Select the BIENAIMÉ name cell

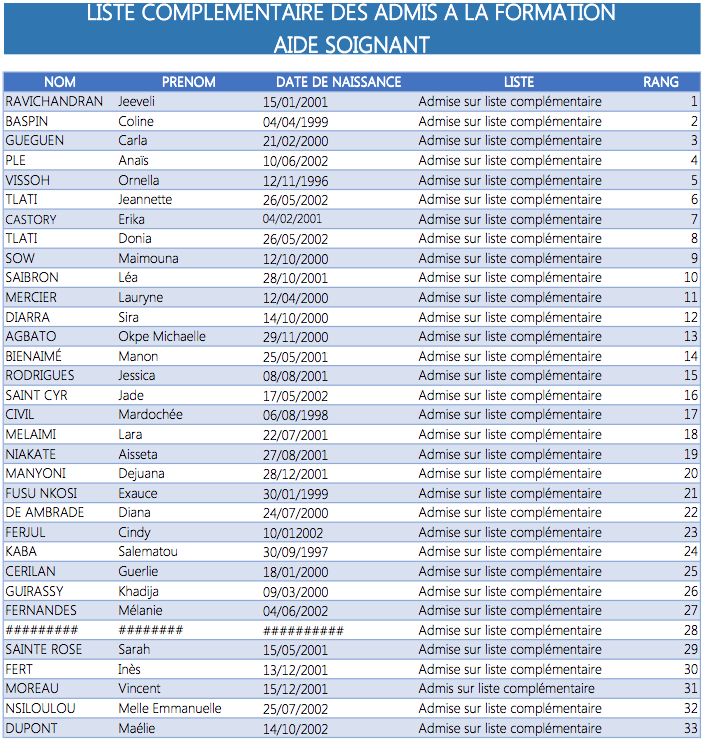(x=33, y=356)
